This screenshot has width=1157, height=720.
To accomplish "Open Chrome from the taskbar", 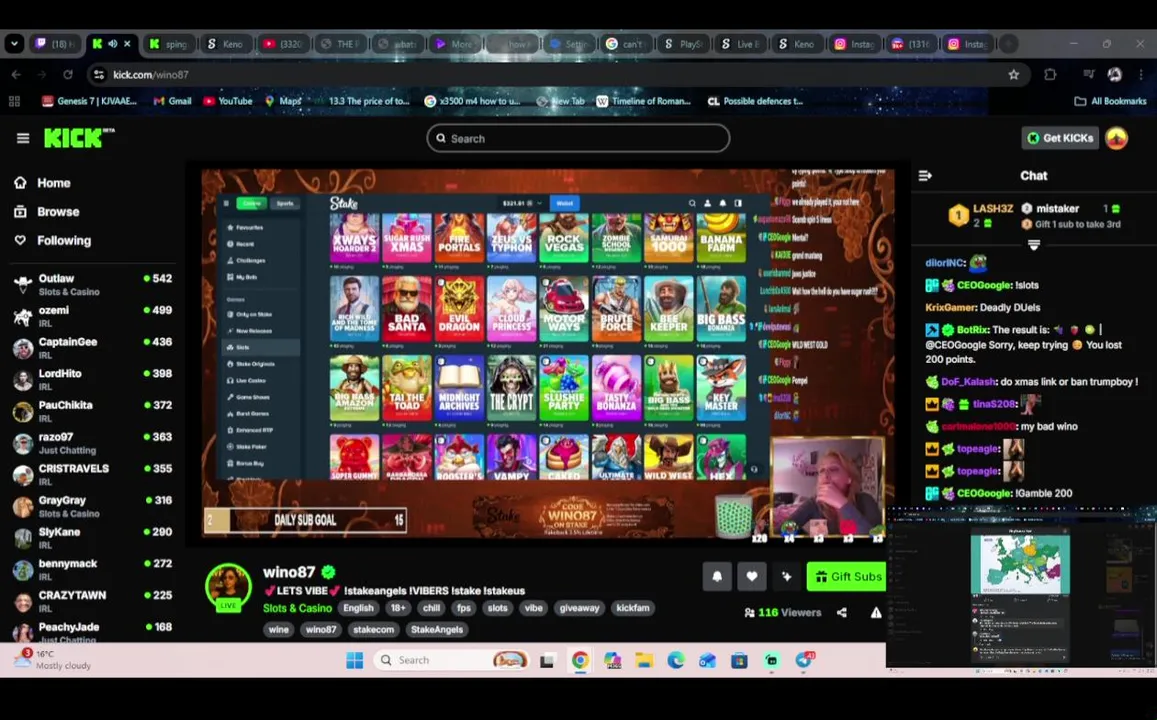I will point(580,660).
